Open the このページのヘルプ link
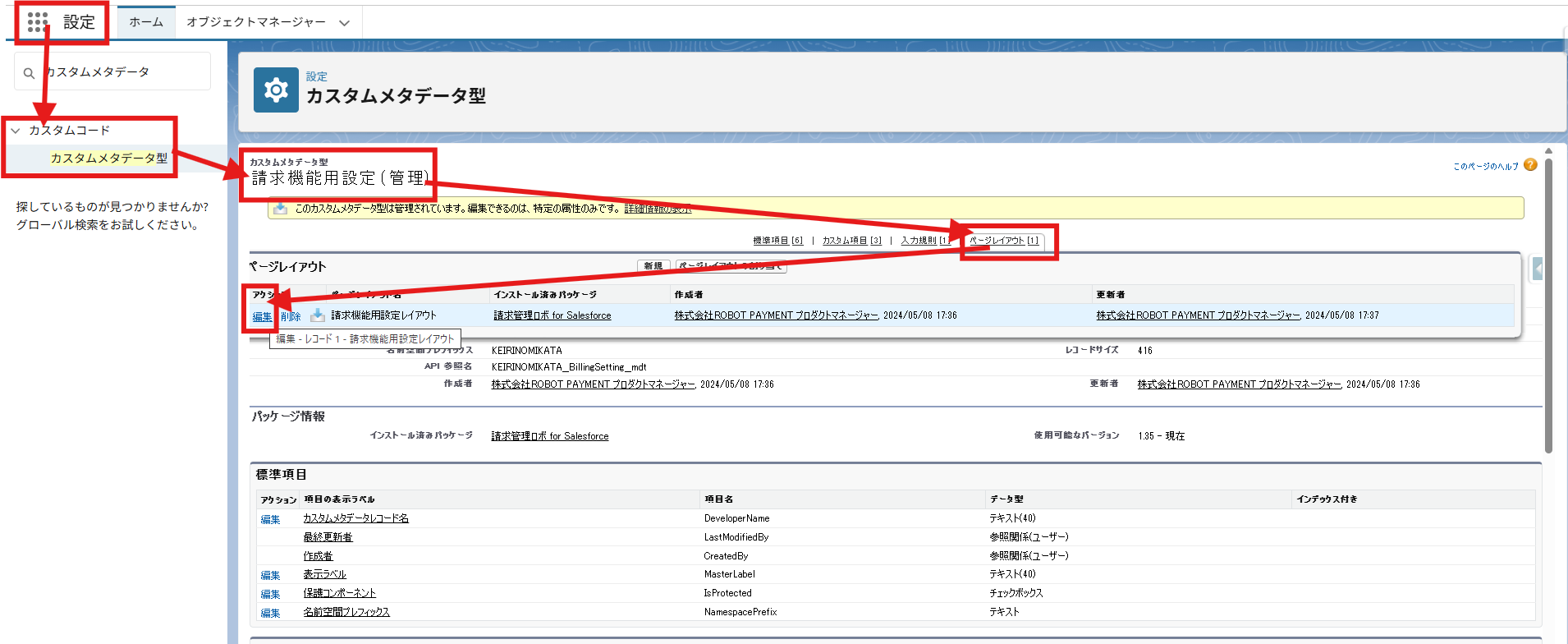Image resolution: width=1568 pixels, height=644 pixels. [1485, 167]
